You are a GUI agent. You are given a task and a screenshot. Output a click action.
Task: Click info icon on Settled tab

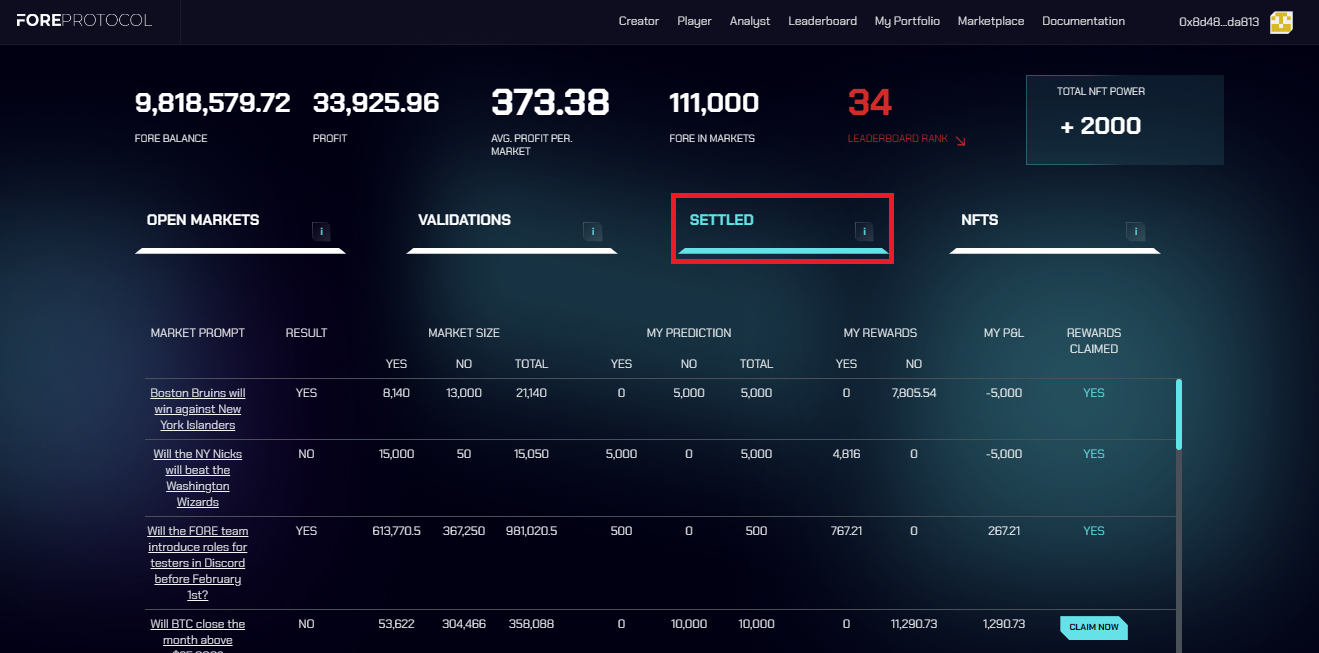pos(864,231)
